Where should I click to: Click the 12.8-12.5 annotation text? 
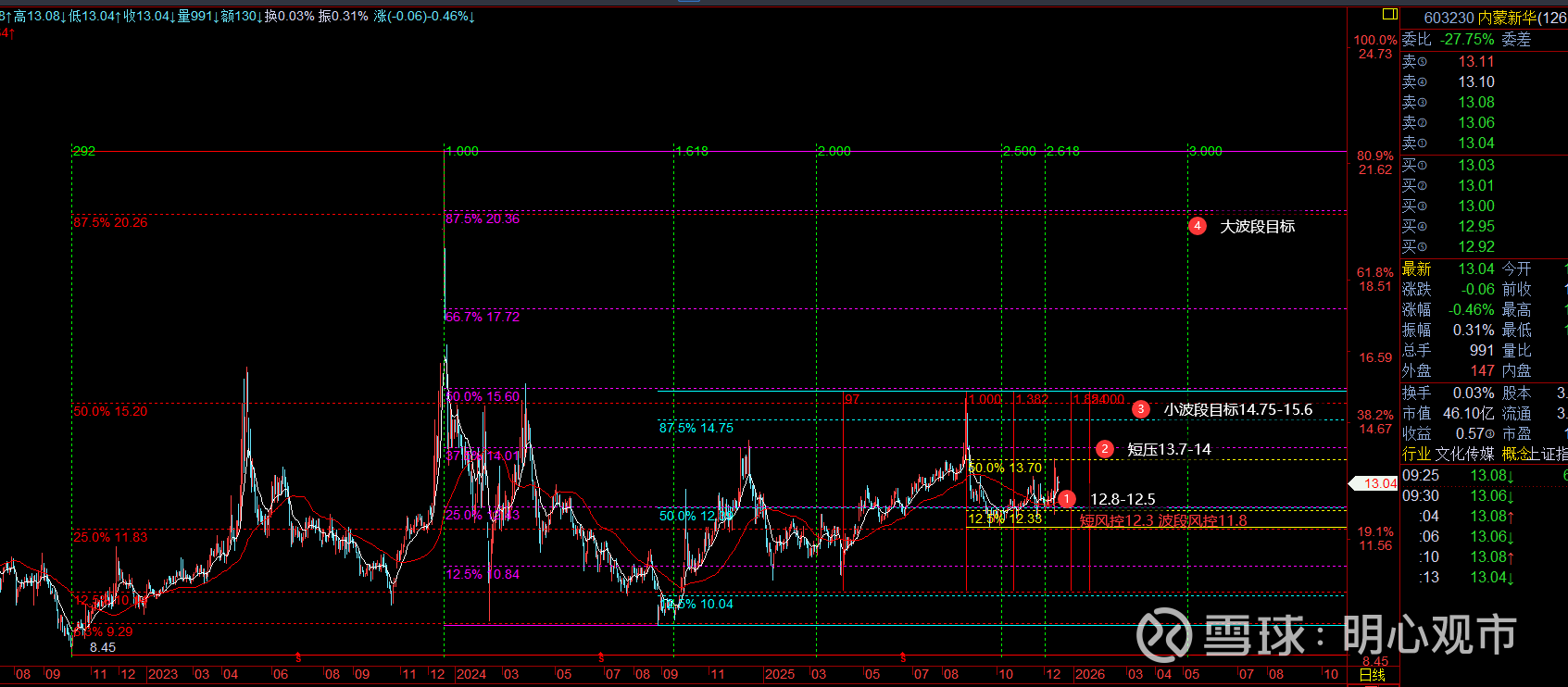(1123, 499)
